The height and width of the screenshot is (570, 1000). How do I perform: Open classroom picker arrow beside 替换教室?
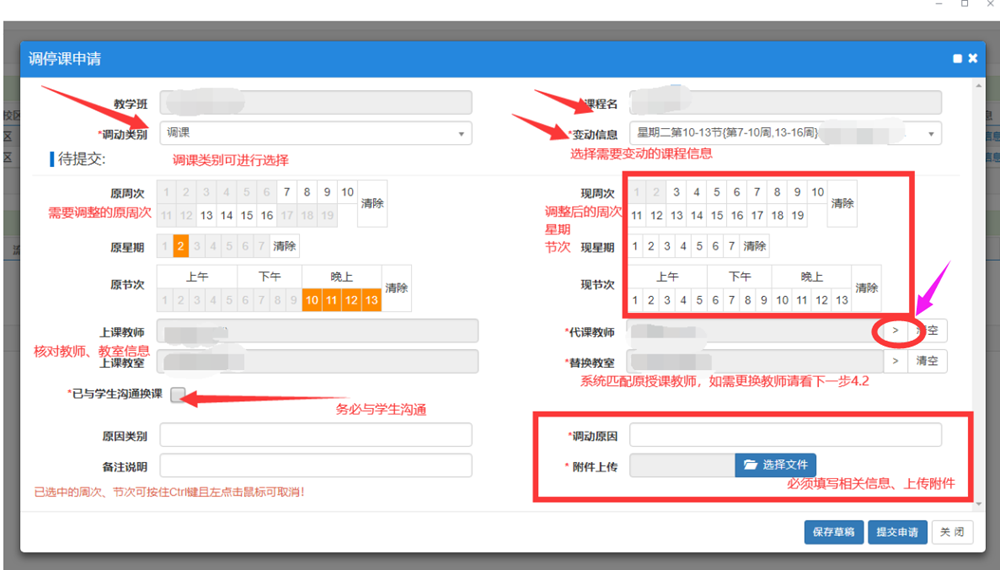895,361
